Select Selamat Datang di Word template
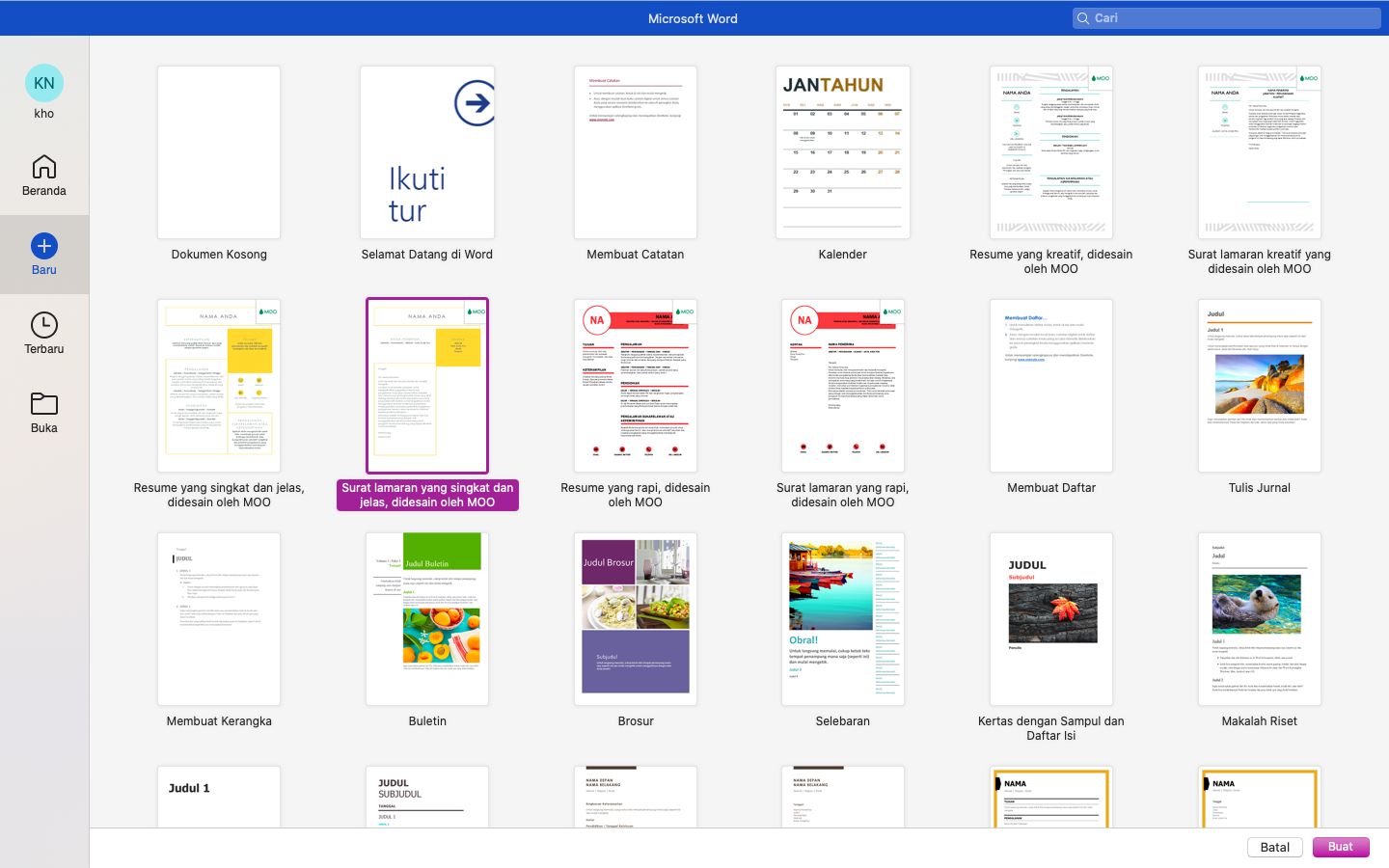Screen dimensions: 1389x868 (427, 152)
